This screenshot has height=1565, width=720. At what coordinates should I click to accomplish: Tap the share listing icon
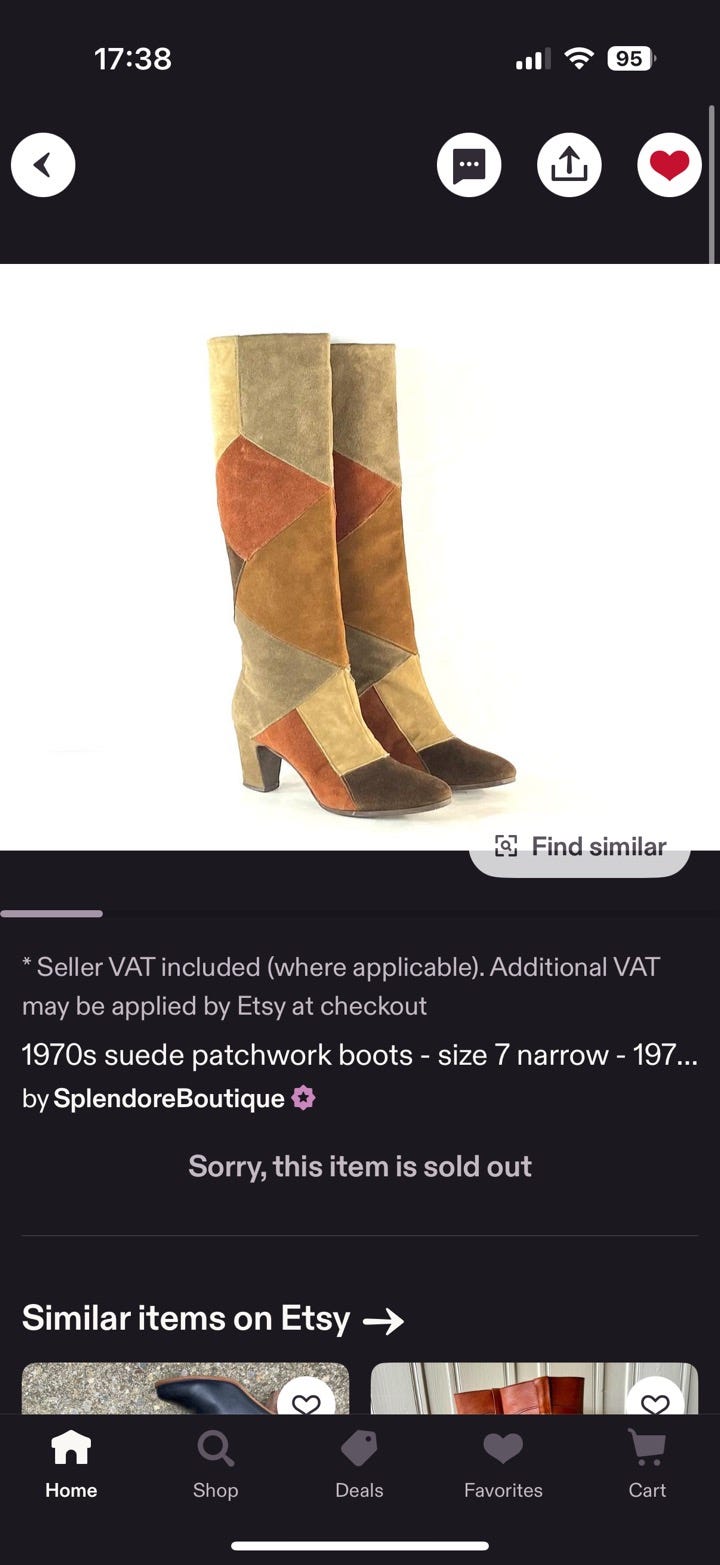[569, 165]
